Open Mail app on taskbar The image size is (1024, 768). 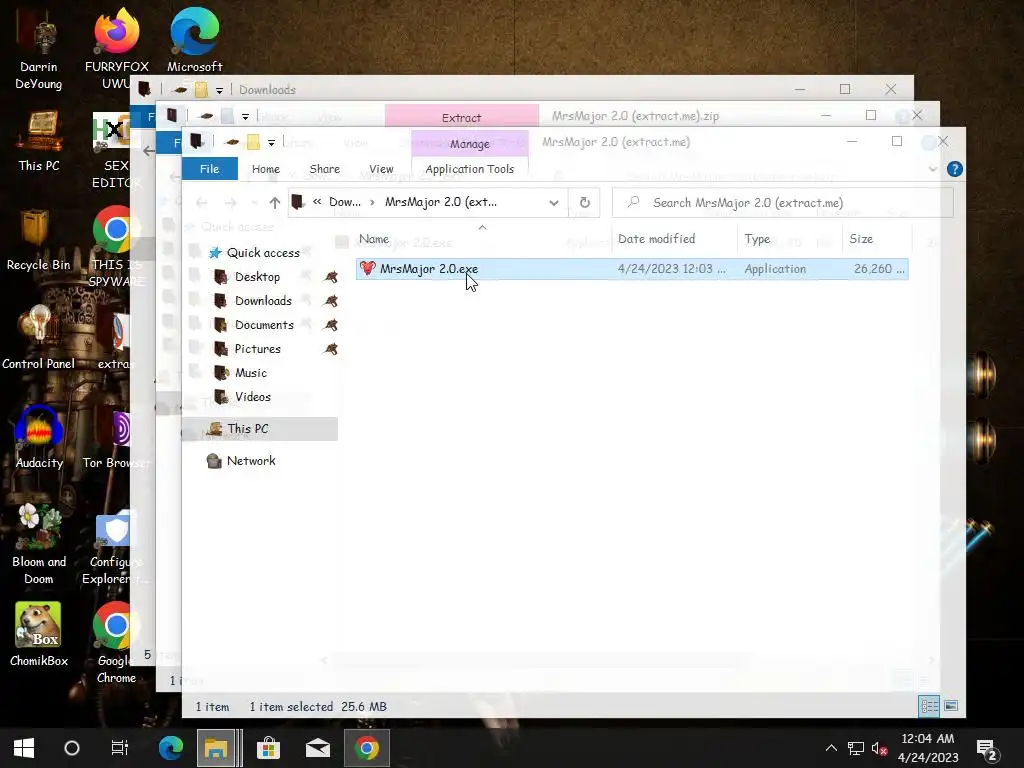click(x=318, y=748)
